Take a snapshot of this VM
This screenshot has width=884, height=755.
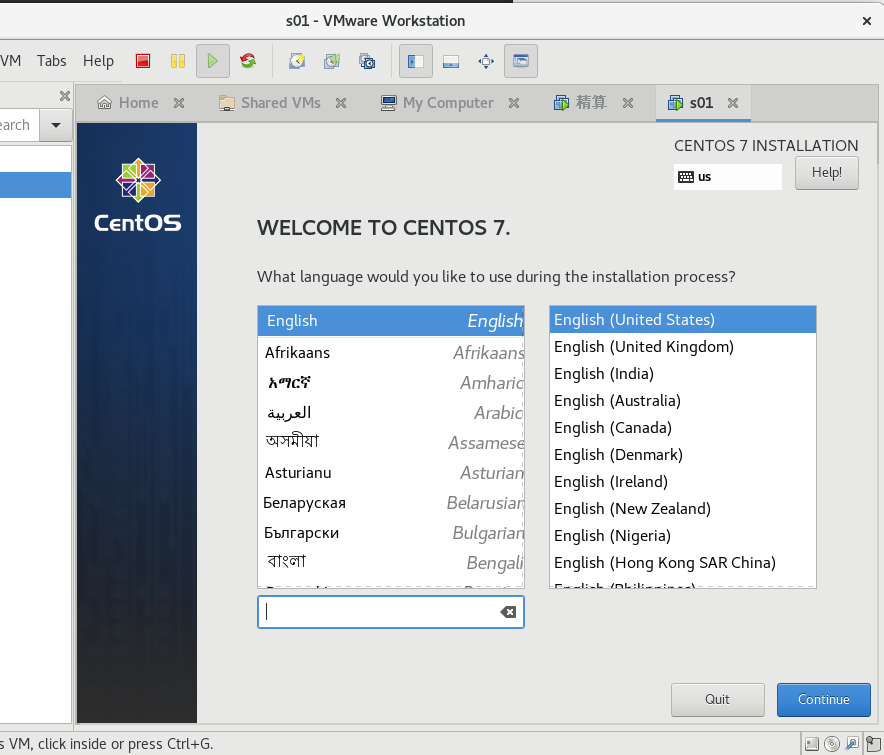click(295, 61)
